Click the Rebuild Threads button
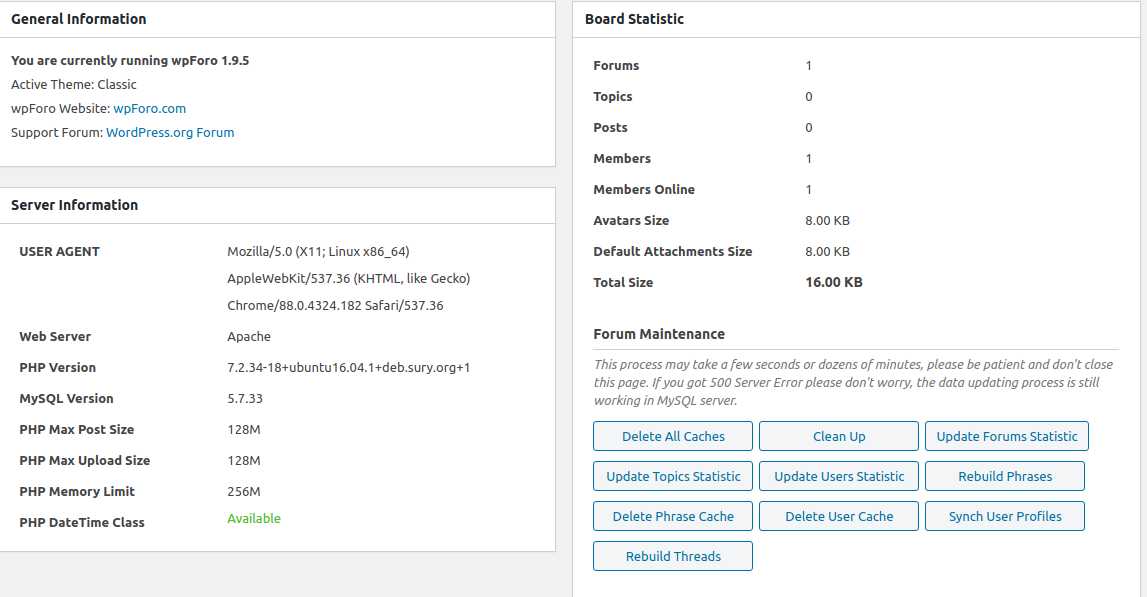 (x=673, y=556)
